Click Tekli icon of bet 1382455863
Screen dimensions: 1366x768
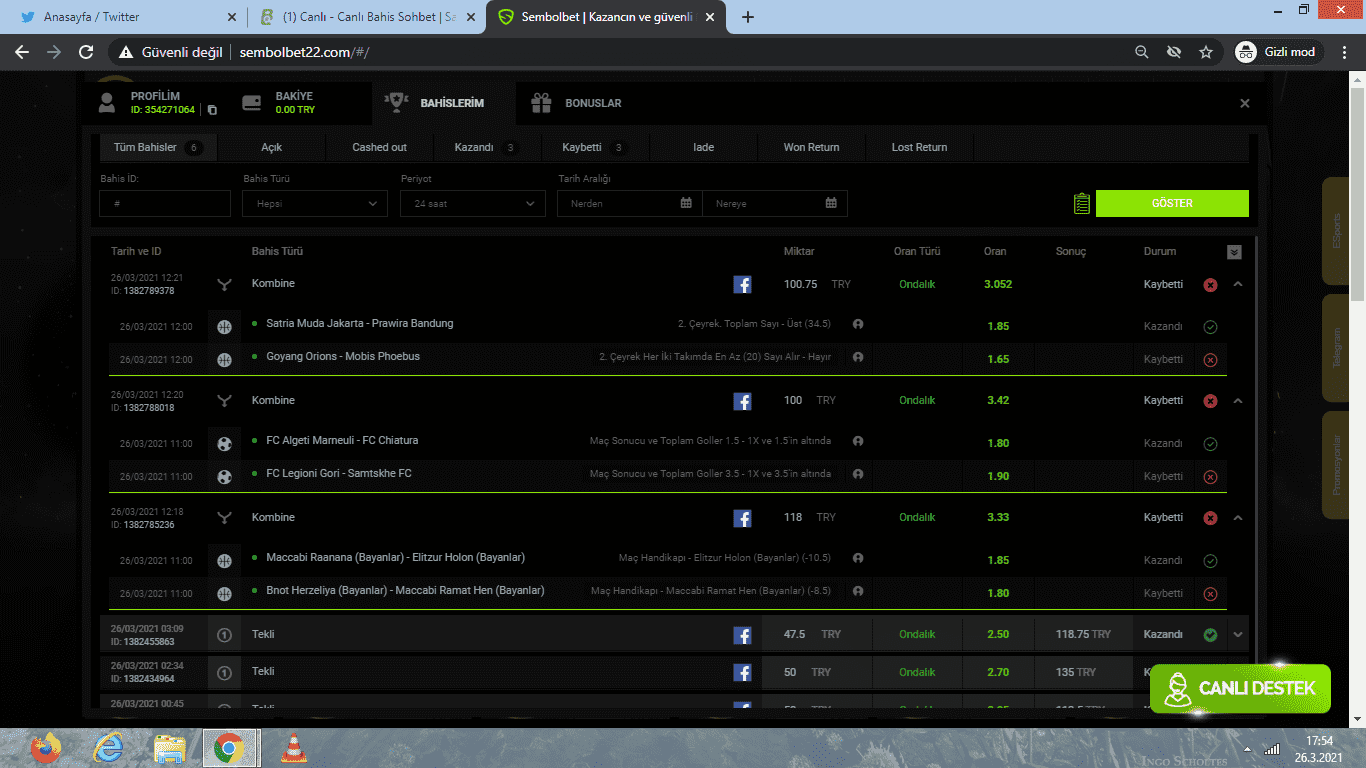click(x=224, y=635)
